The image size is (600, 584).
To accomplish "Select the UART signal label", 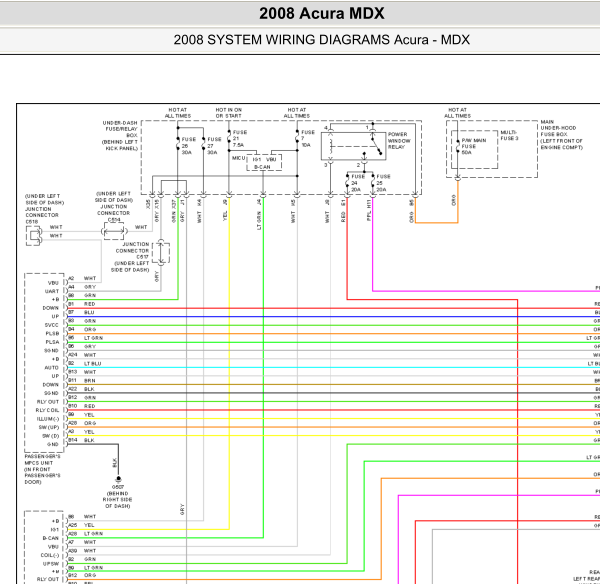I will pyautogui.click(x=52, y=291).
